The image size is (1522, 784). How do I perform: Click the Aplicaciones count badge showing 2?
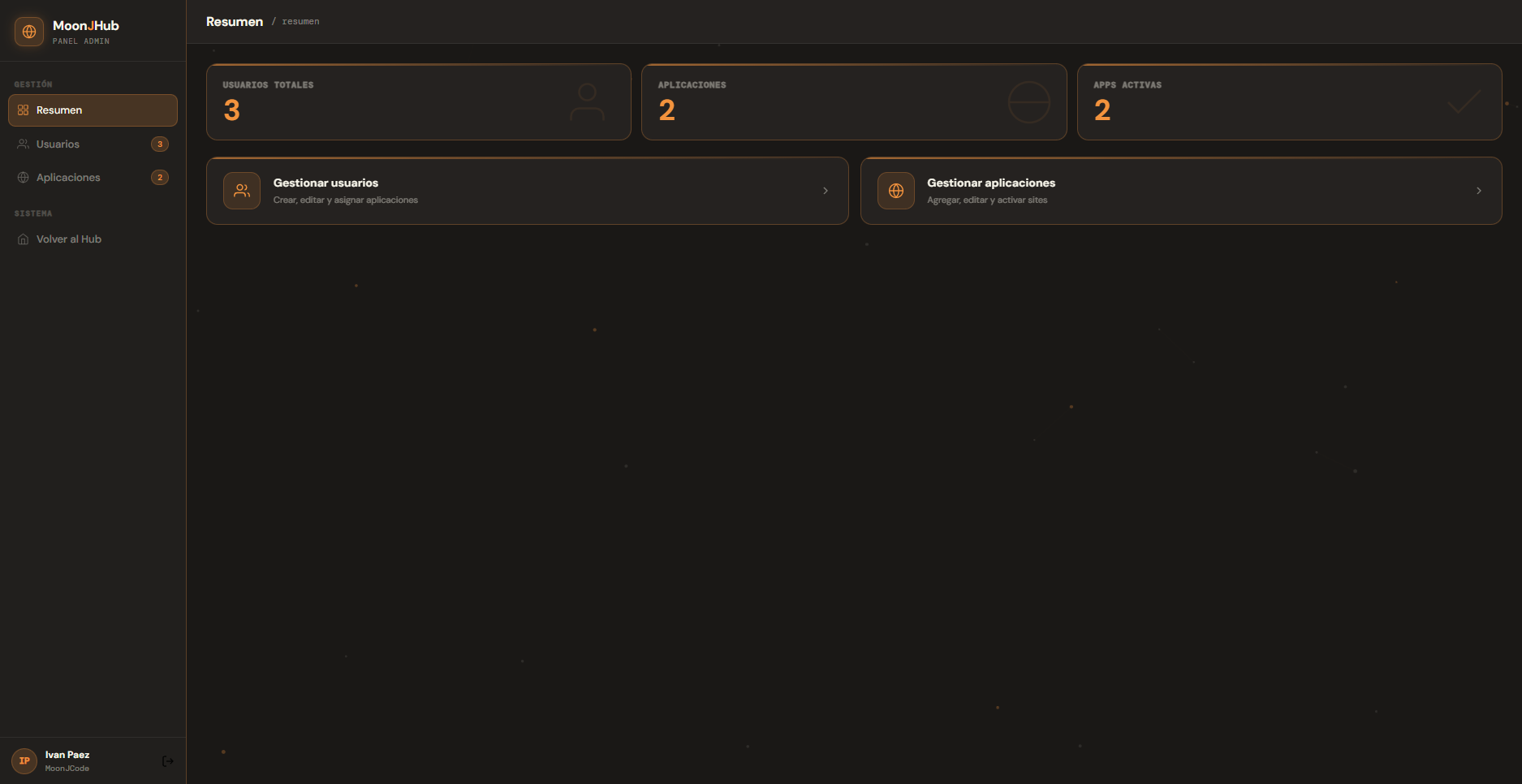tap(160, 178)
